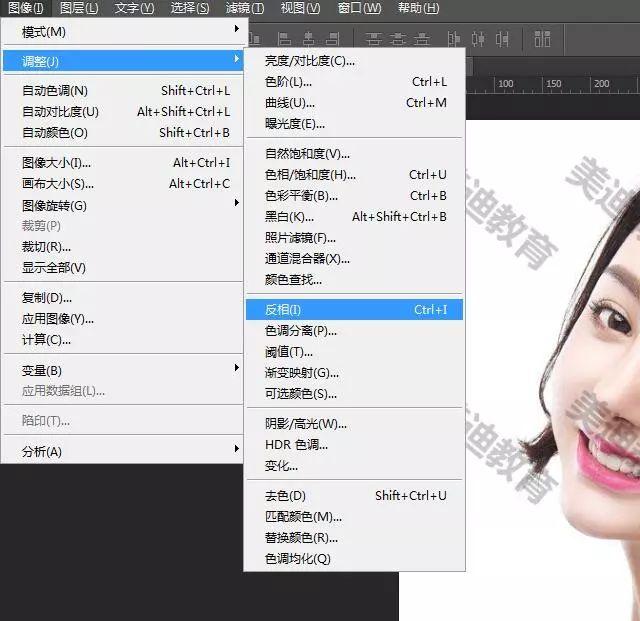Open 曲线(U)... curves dialog
This screenshot has height=621, width=640.
(354, 102)
